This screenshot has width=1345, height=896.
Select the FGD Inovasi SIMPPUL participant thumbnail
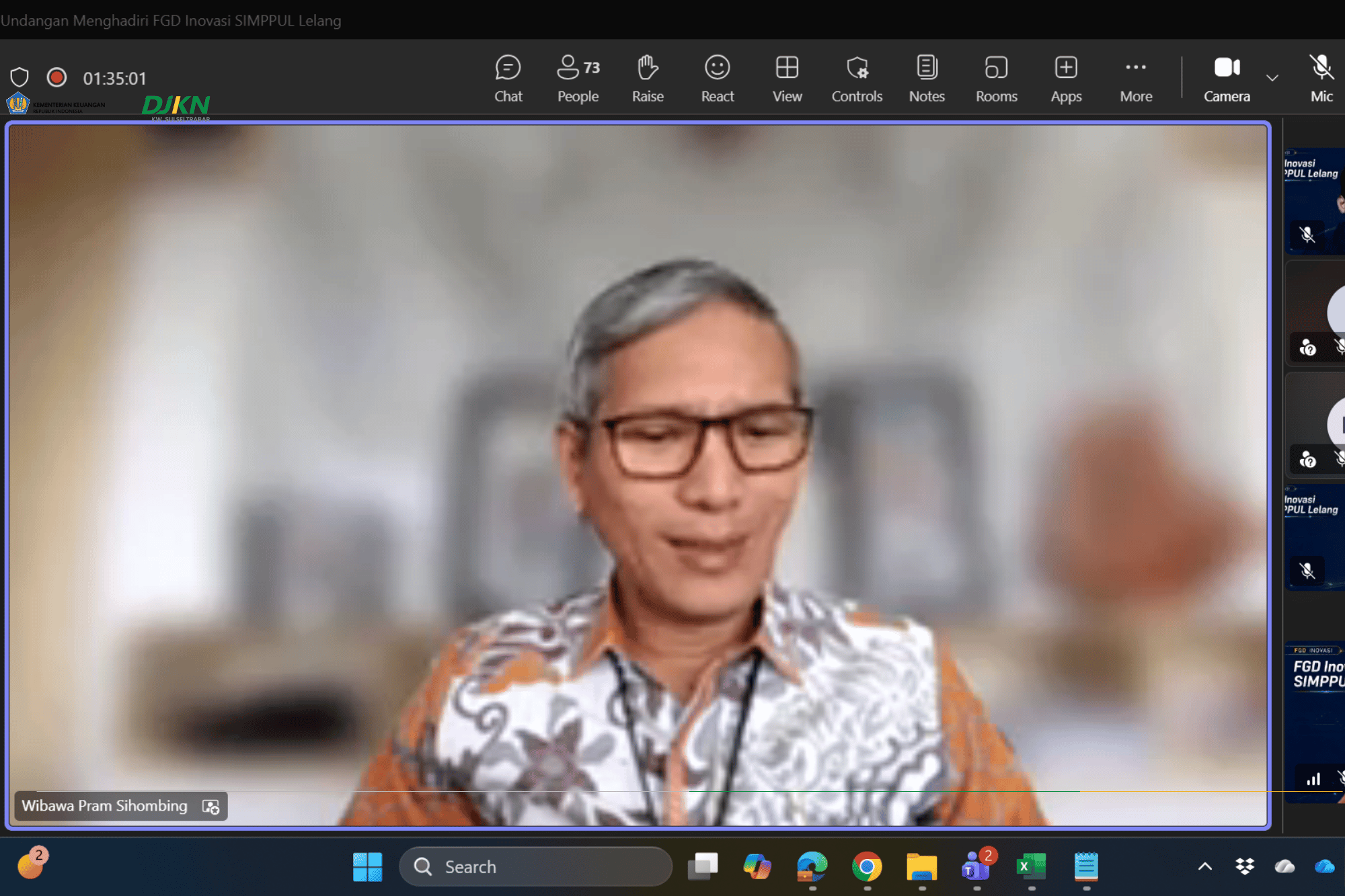(x=1314, y=723)
